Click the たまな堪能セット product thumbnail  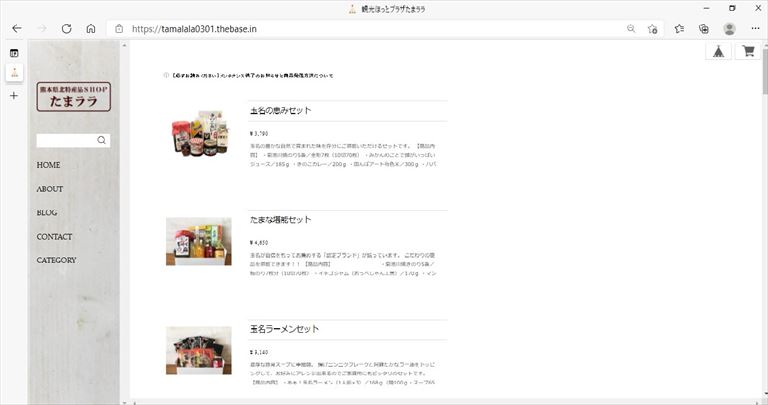(199, 241)
